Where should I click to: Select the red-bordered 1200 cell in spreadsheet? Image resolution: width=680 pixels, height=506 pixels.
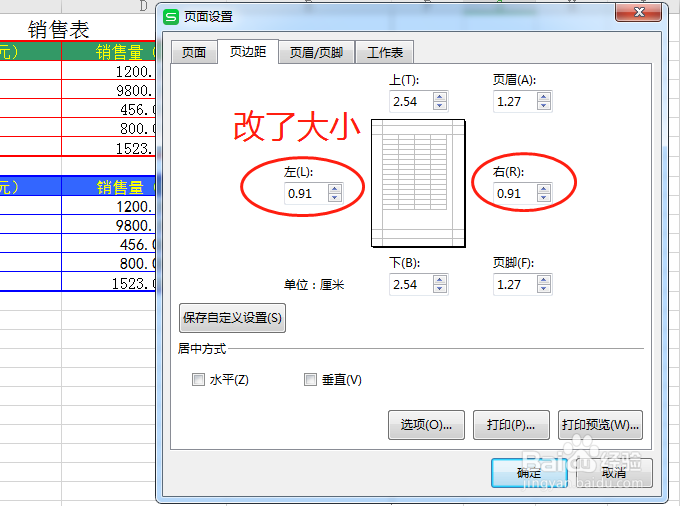click(108, 71)
